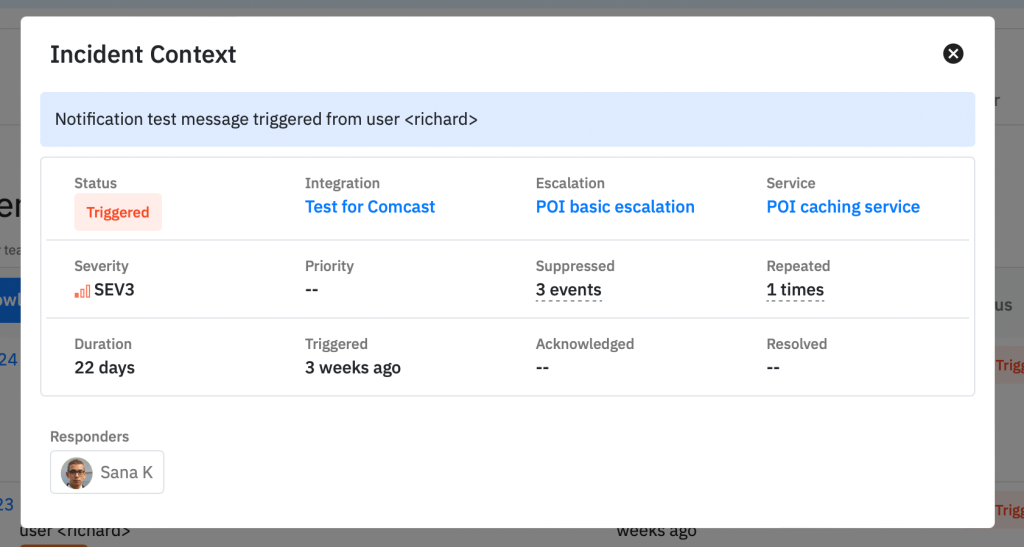
Task: Click Sana K's avatar photo
Action: (77, 473)
